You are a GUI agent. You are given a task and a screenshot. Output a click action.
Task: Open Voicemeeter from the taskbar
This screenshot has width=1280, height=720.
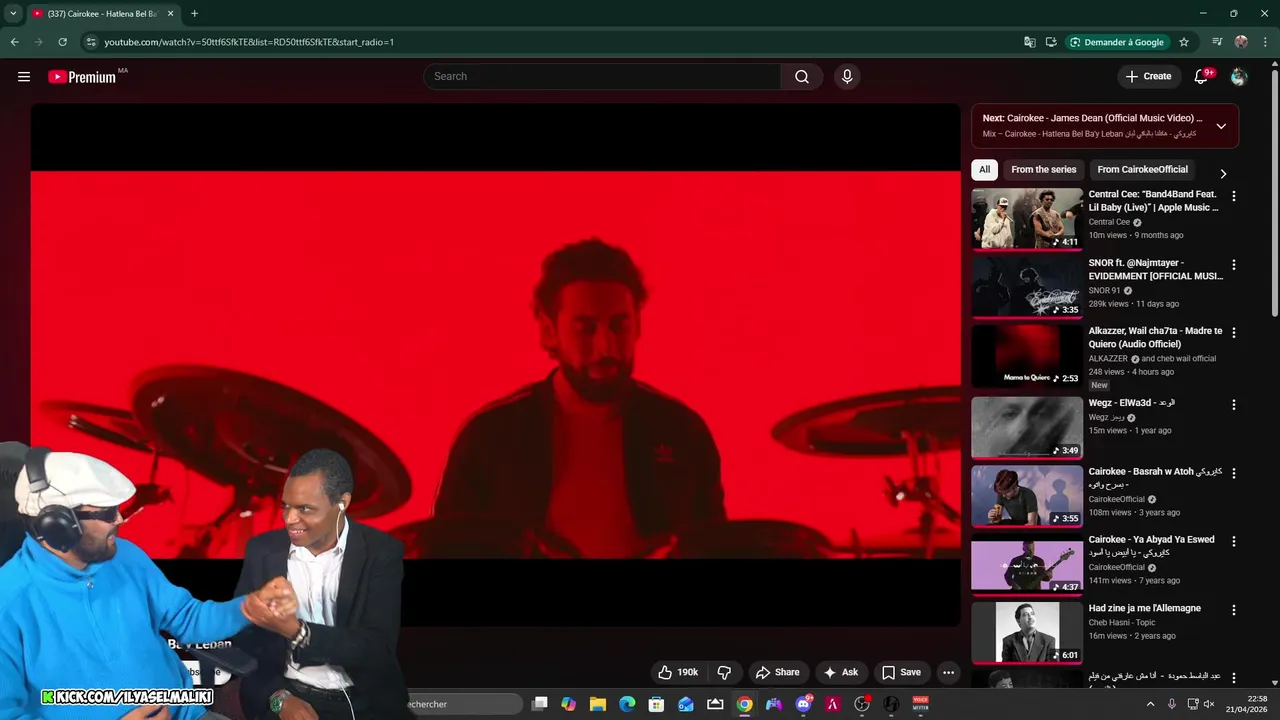coord(920,704)
